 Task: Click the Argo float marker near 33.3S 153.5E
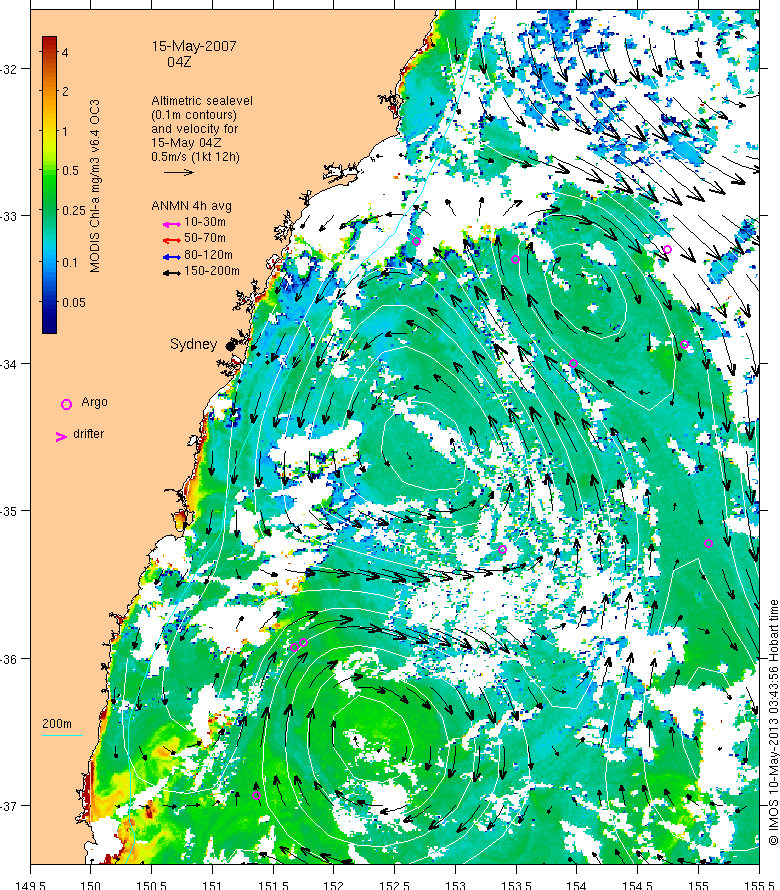[x=515, y=260]
